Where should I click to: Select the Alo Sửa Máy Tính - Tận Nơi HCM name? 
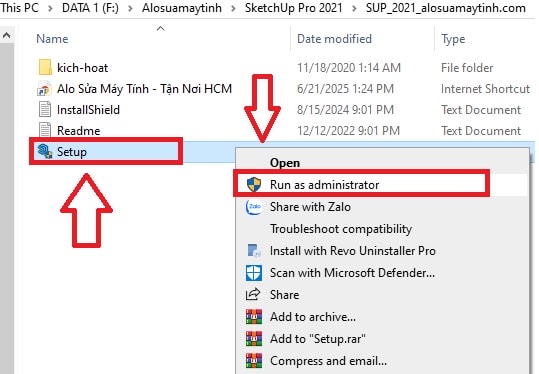click(x=144, y=89)
